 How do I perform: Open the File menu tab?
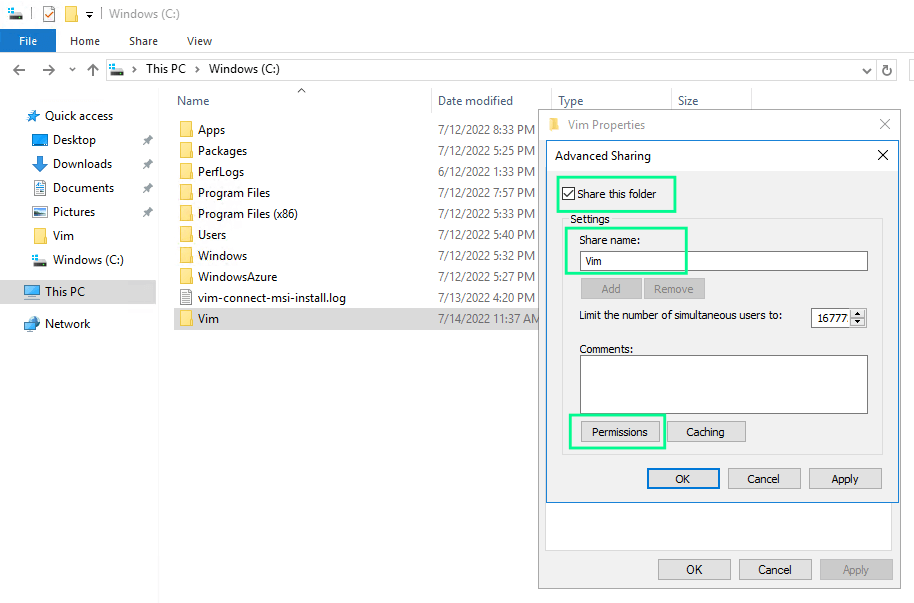click(28, 41)
